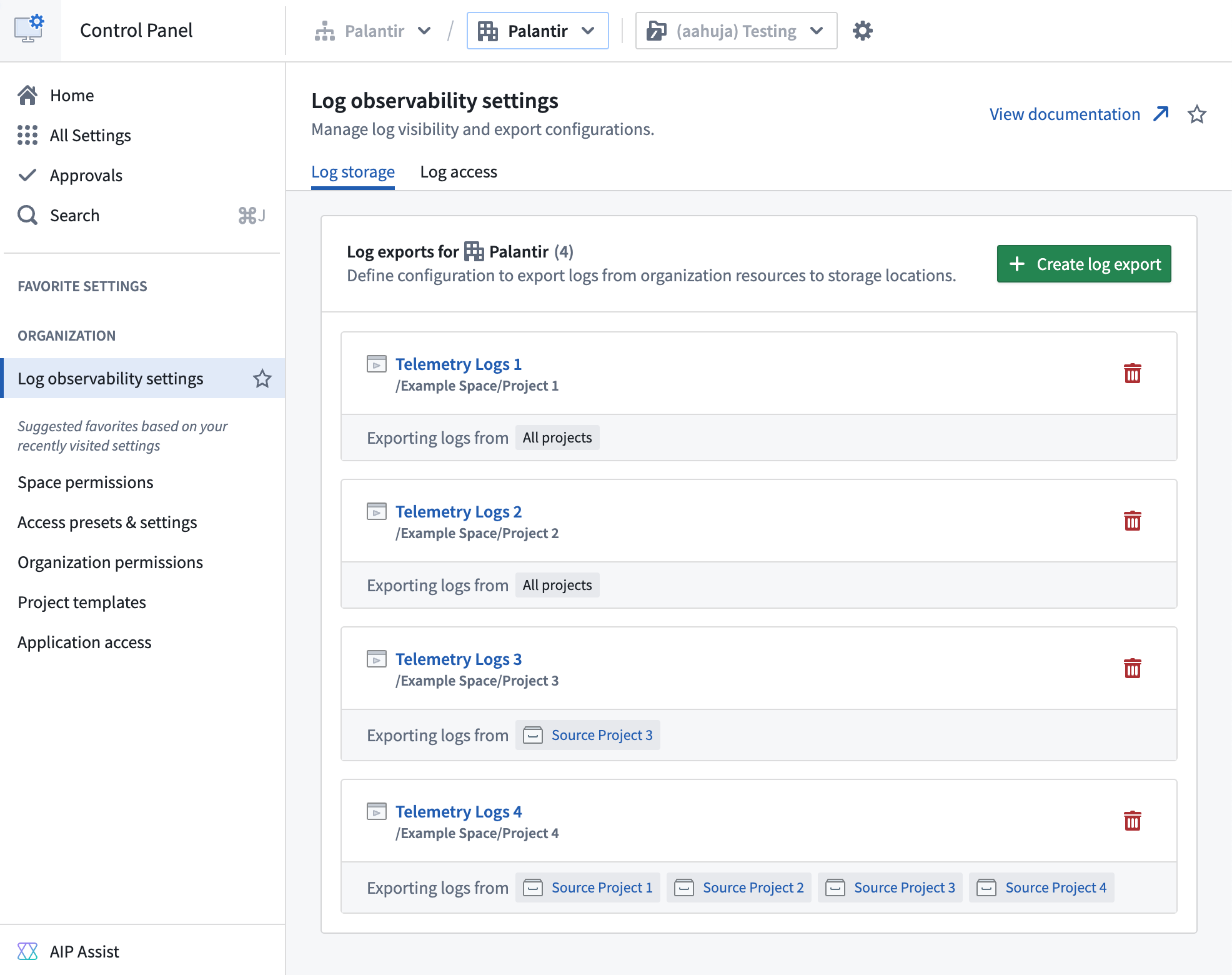
Task: Toggle favorite on View documentation star
Action: tap(1197, 114)
